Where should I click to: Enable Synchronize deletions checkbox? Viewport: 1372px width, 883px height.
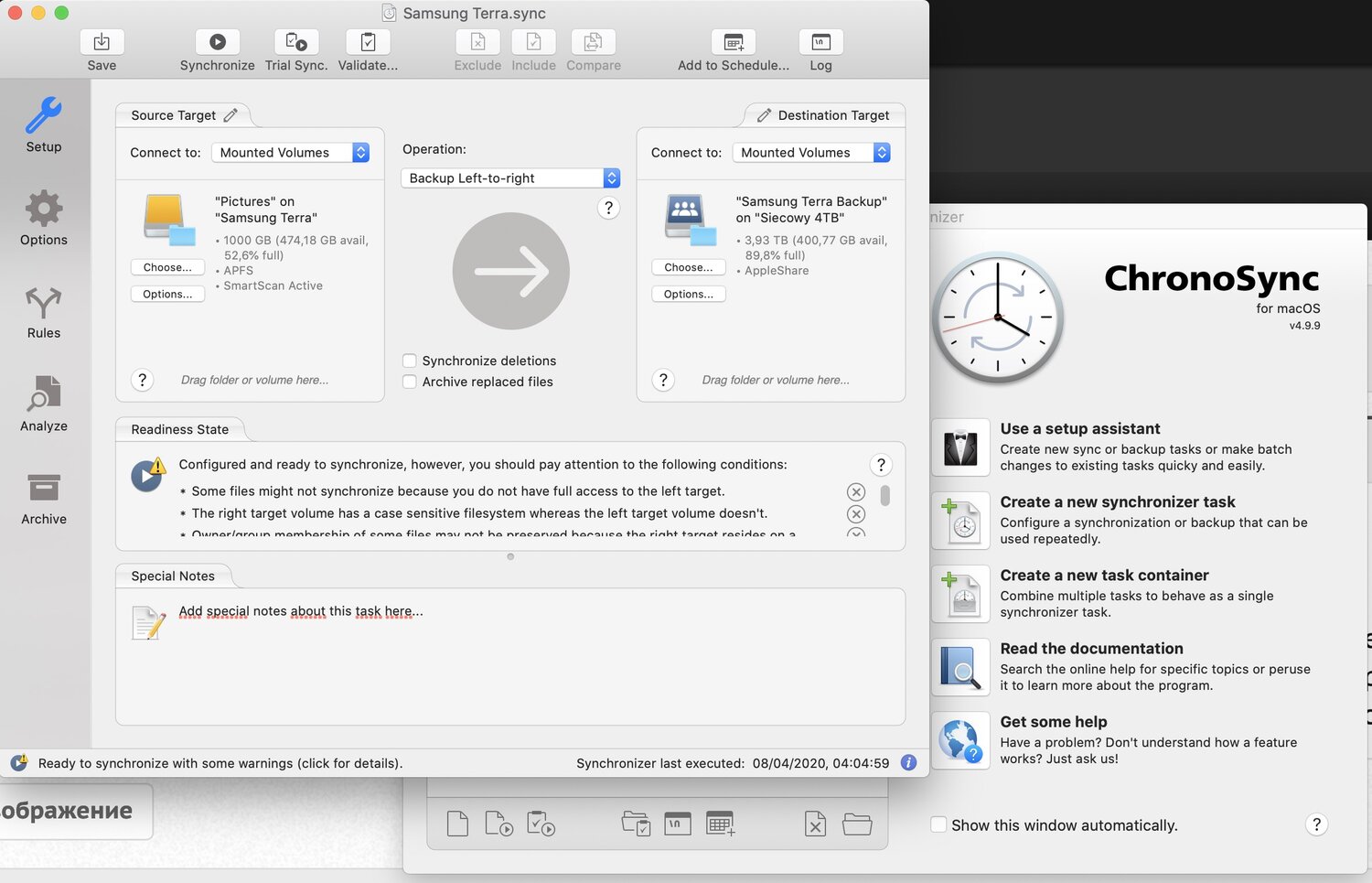(410, 361)
